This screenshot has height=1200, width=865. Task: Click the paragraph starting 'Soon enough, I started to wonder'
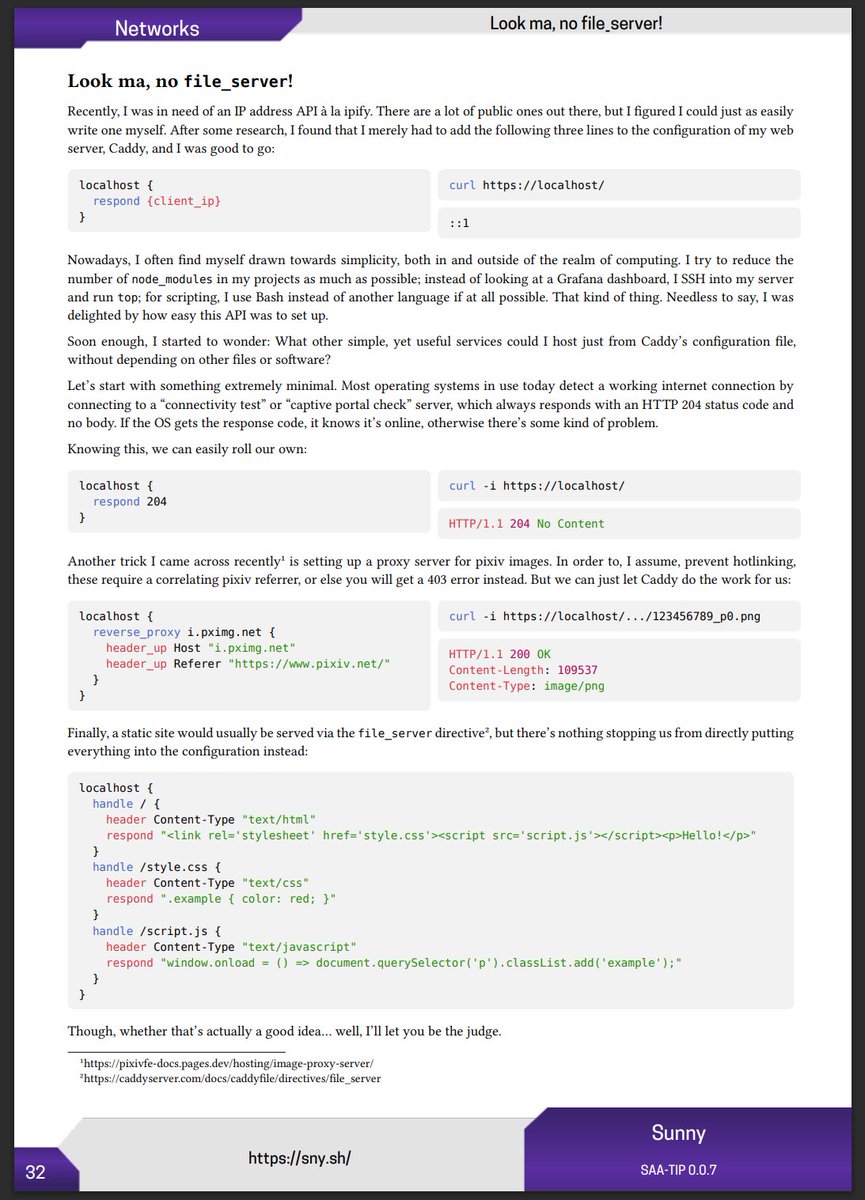(x=431, y=351)
